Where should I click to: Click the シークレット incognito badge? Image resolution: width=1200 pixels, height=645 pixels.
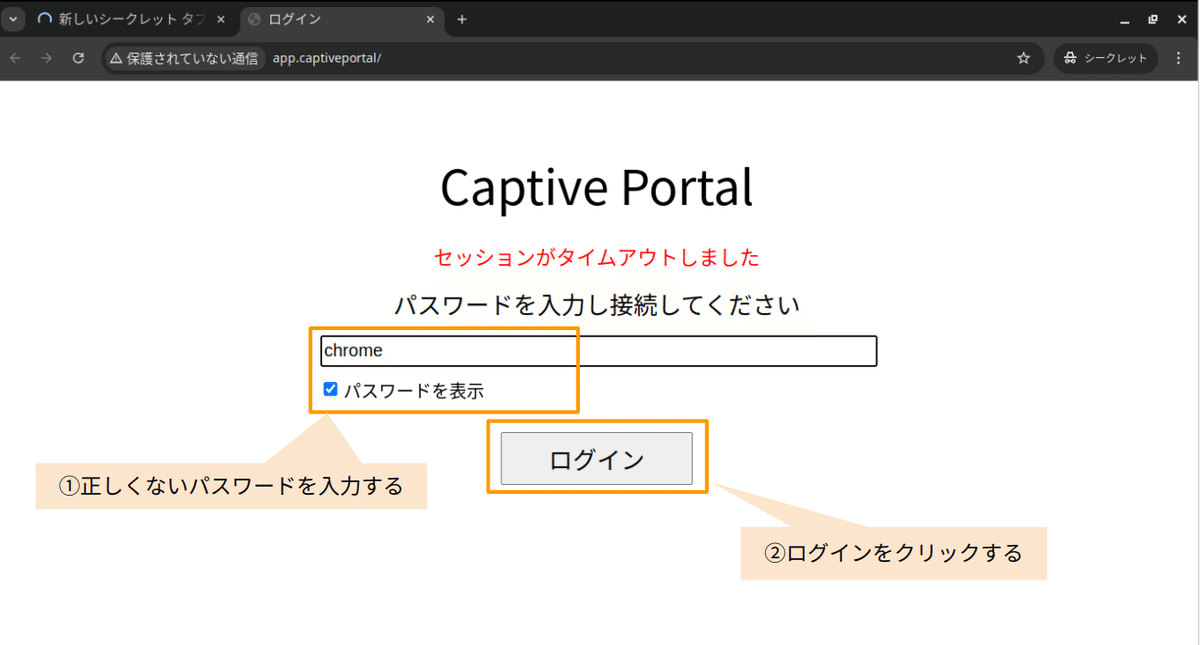point(1105,58)
